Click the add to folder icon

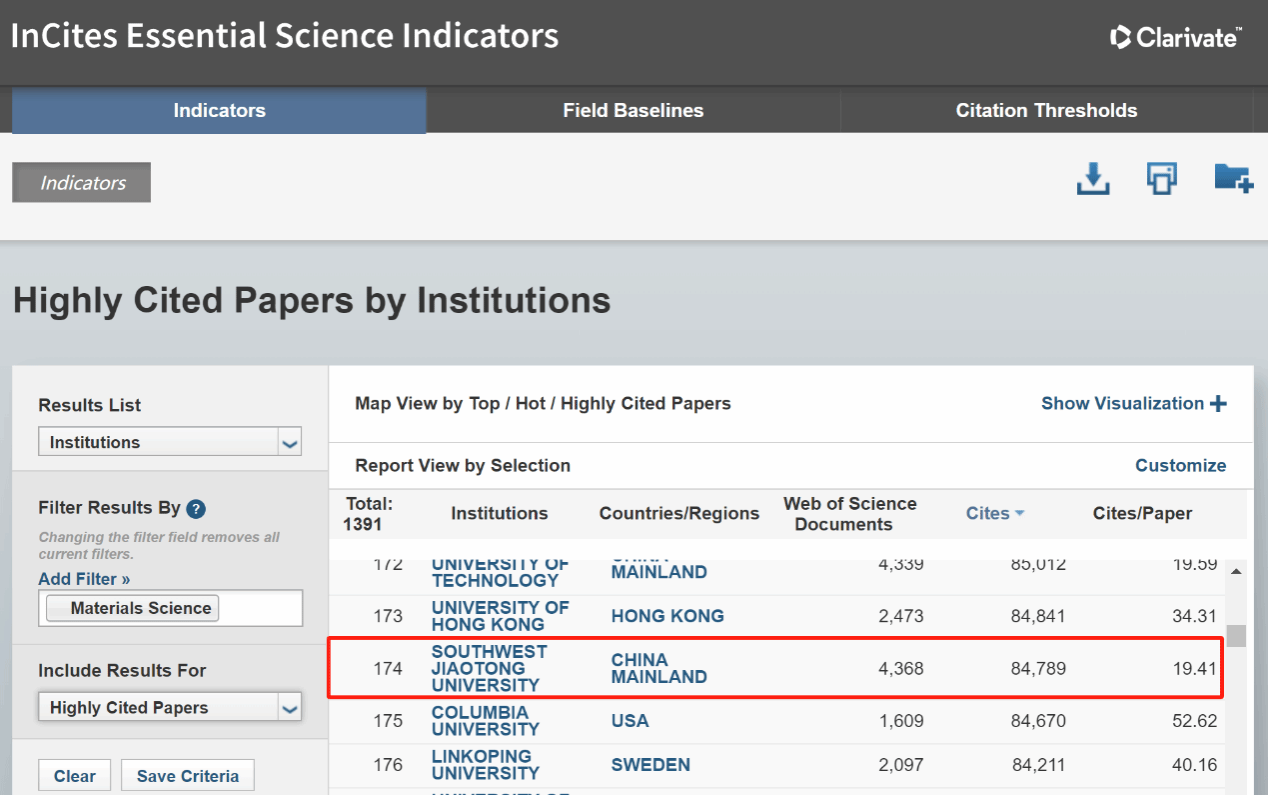coord(1233,178)
